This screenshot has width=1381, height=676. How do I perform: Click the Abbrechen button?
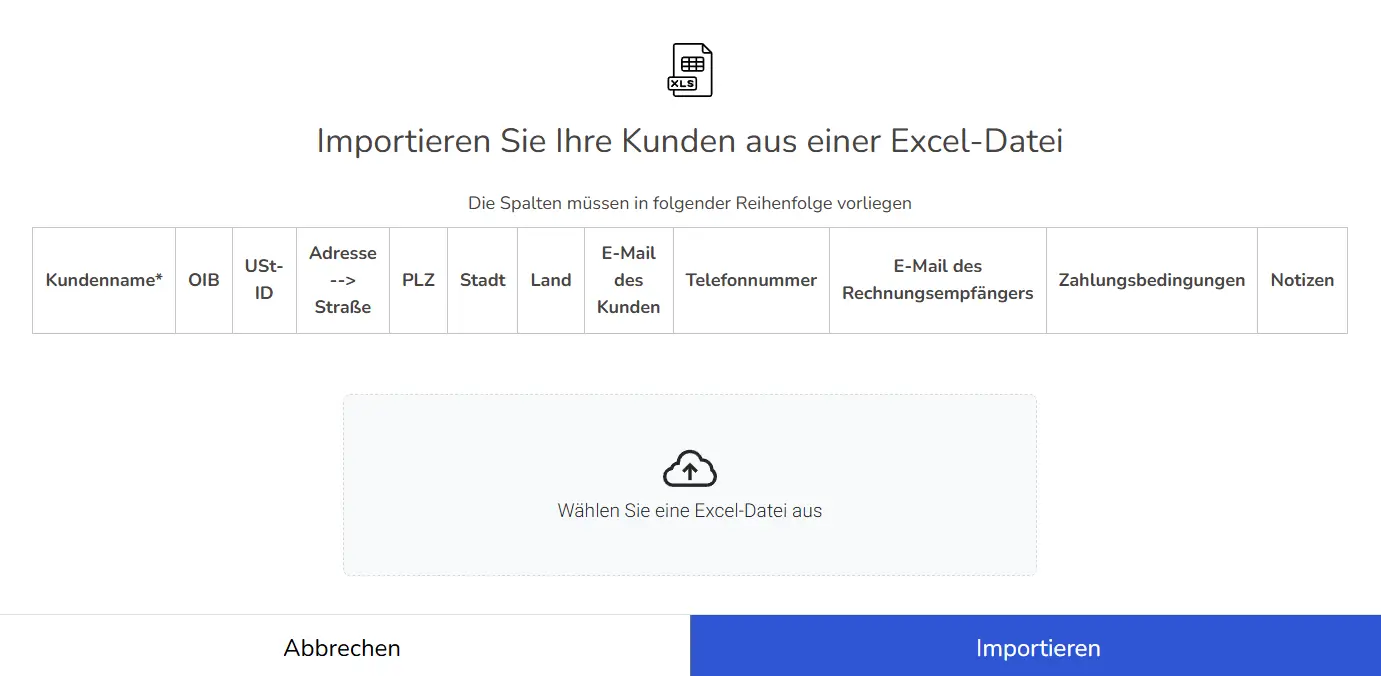click(x=342, y=646)
